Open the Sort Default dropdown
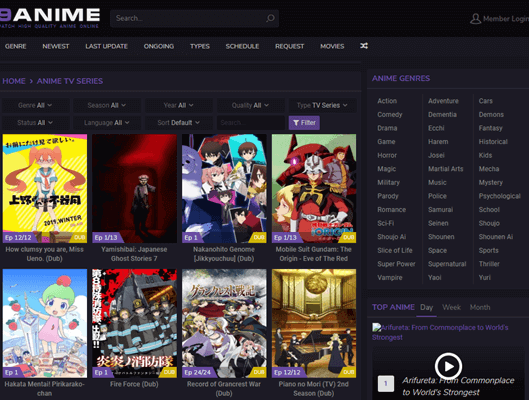Screen dimensions: 529x400 [178, 123]
